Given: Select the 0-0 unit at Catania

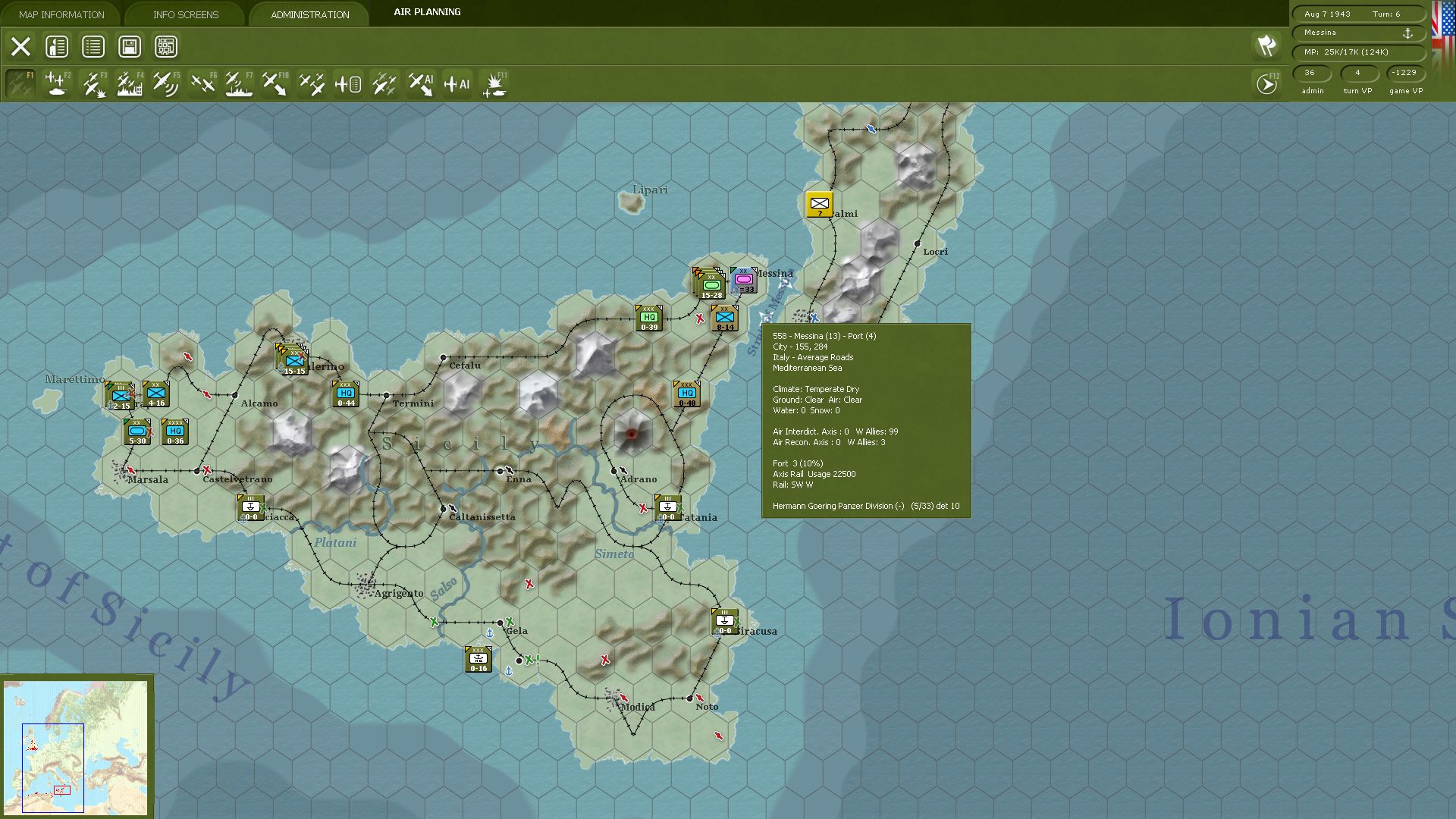Looking at the screenshot, I should click(x=667, y=508).
